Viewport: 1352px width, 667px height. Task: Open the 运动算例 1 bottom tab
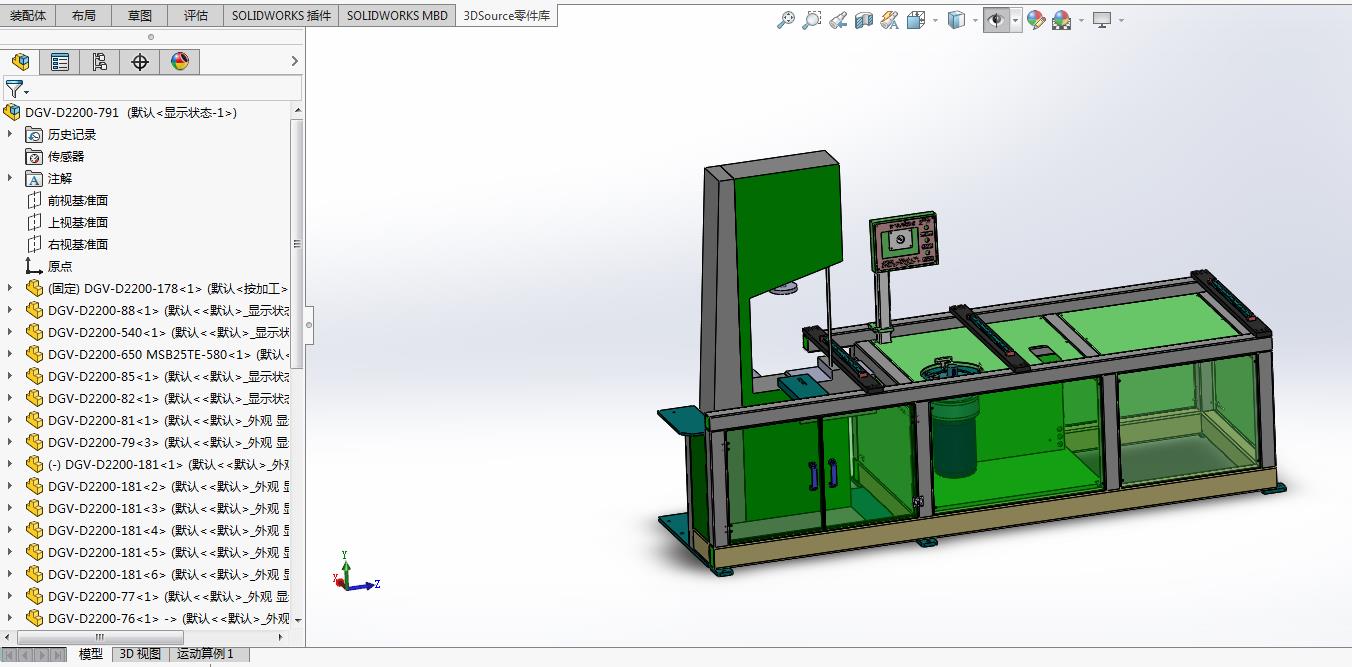pos(205,654)
